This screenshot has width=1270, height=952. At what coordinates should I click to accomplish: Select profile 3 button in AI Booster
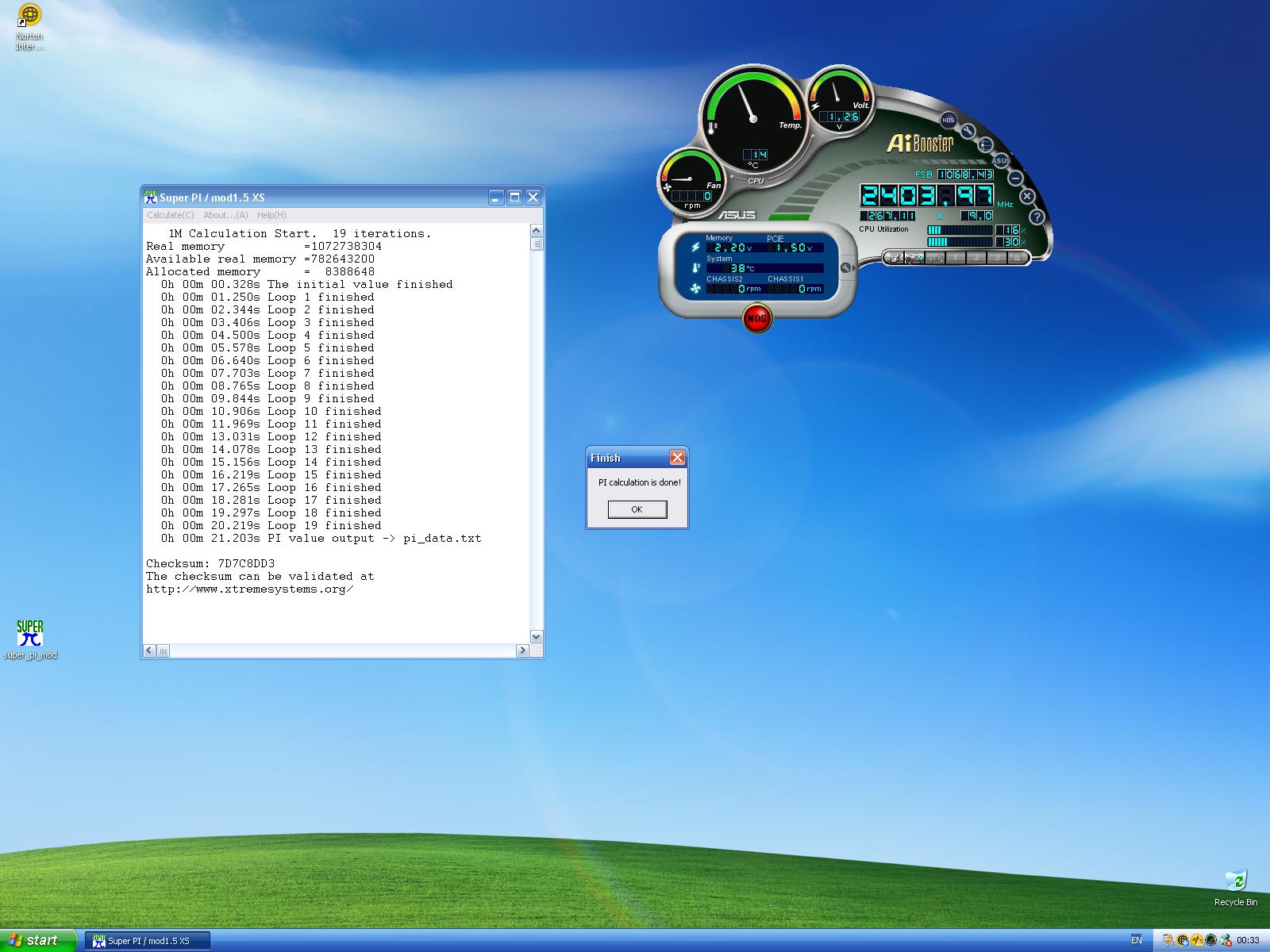(997, 258)
